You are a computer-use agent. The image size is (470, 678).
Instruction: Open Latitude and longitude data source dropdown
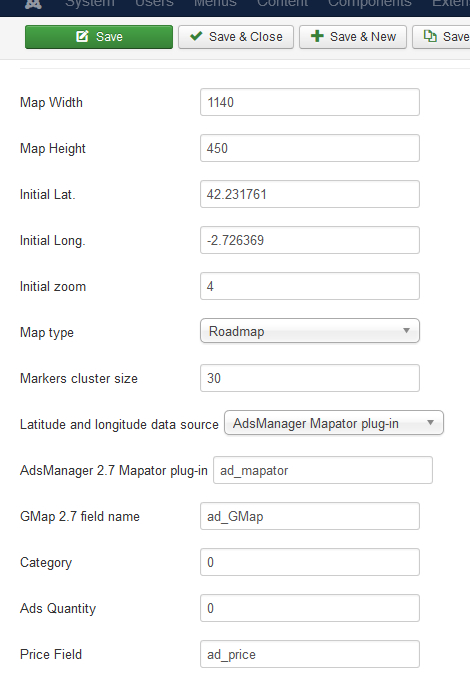[334, 423]
